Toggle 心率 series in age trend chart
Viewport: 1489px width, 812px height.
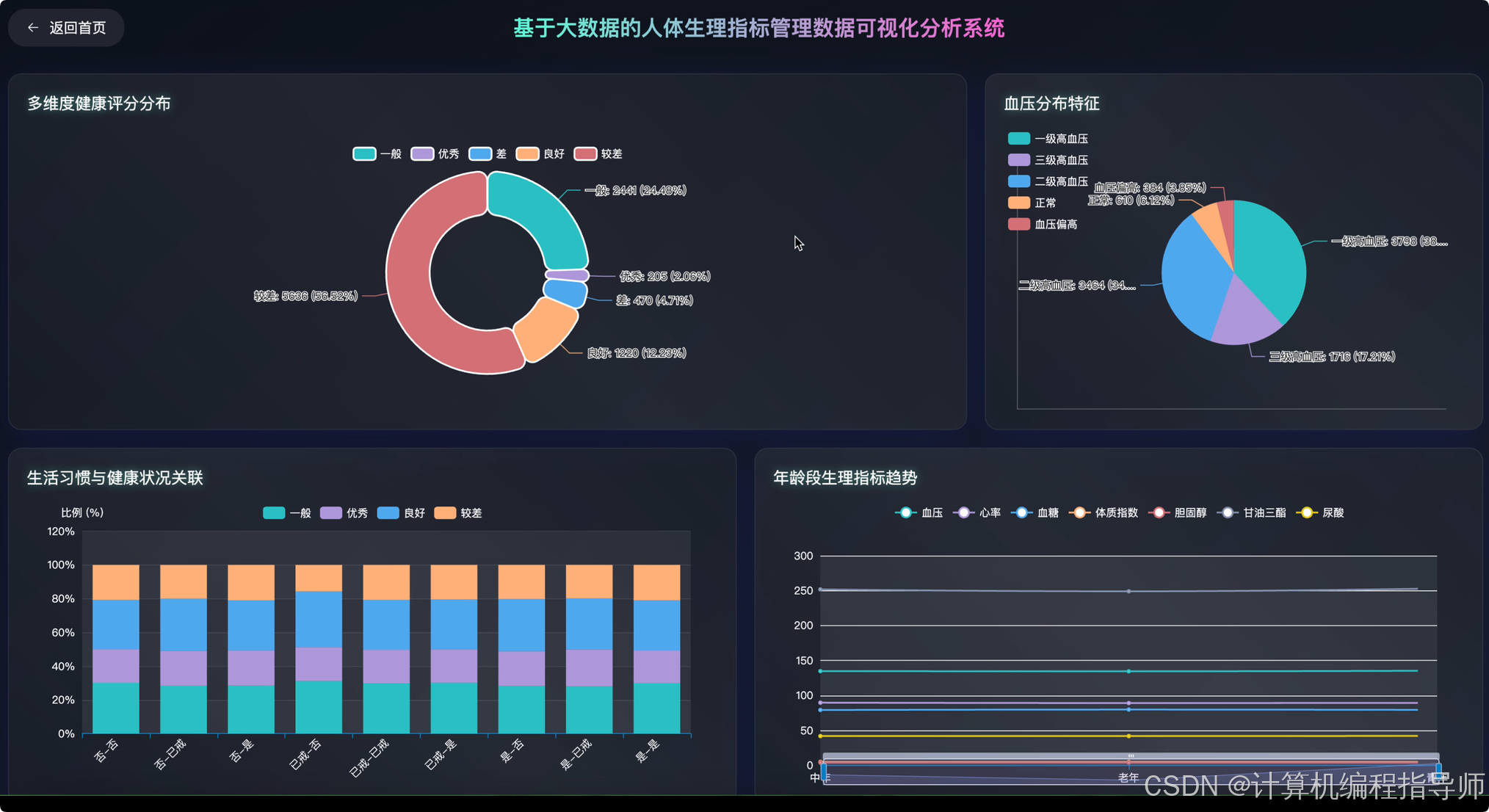click(x=977, y=512)
